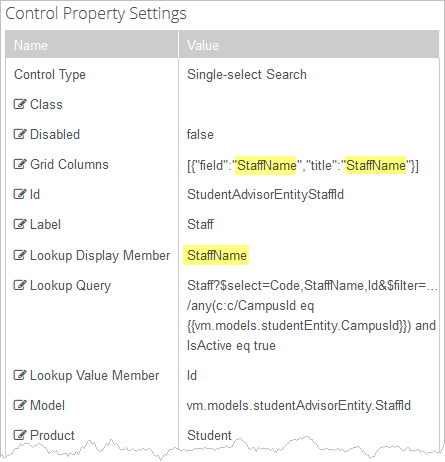Image resolution: width=445 pixels, height=462 pixels.
Task: Click the edit icon beside Lookup Value Member
Action: click(20, 375)
